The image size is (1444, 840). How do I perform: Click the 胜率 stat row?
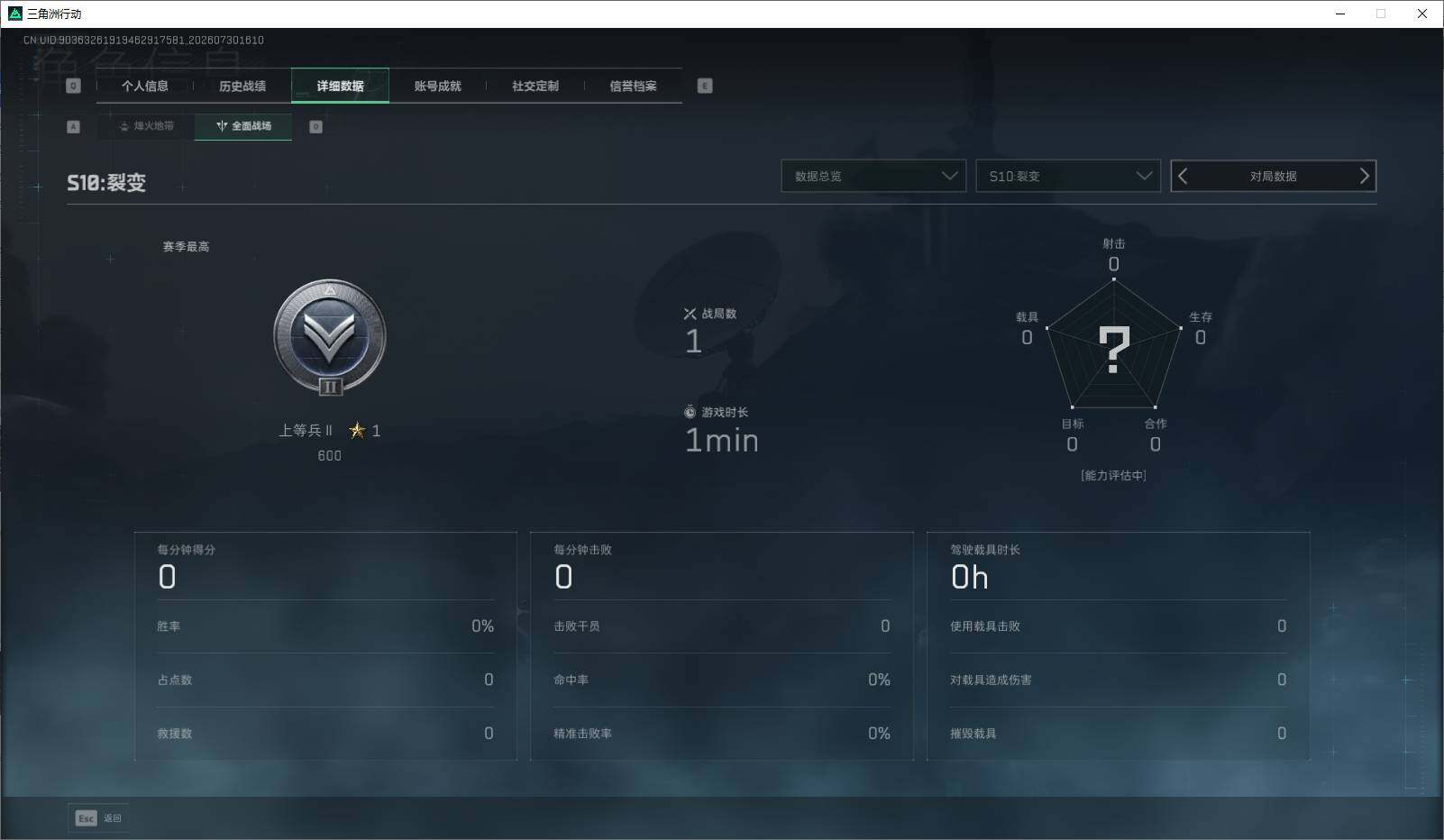(325, 626)
